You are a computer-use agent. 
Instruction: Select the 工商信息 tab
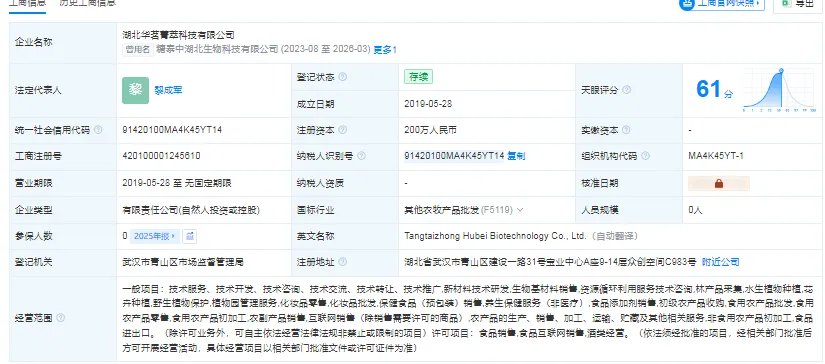[27, 3]
